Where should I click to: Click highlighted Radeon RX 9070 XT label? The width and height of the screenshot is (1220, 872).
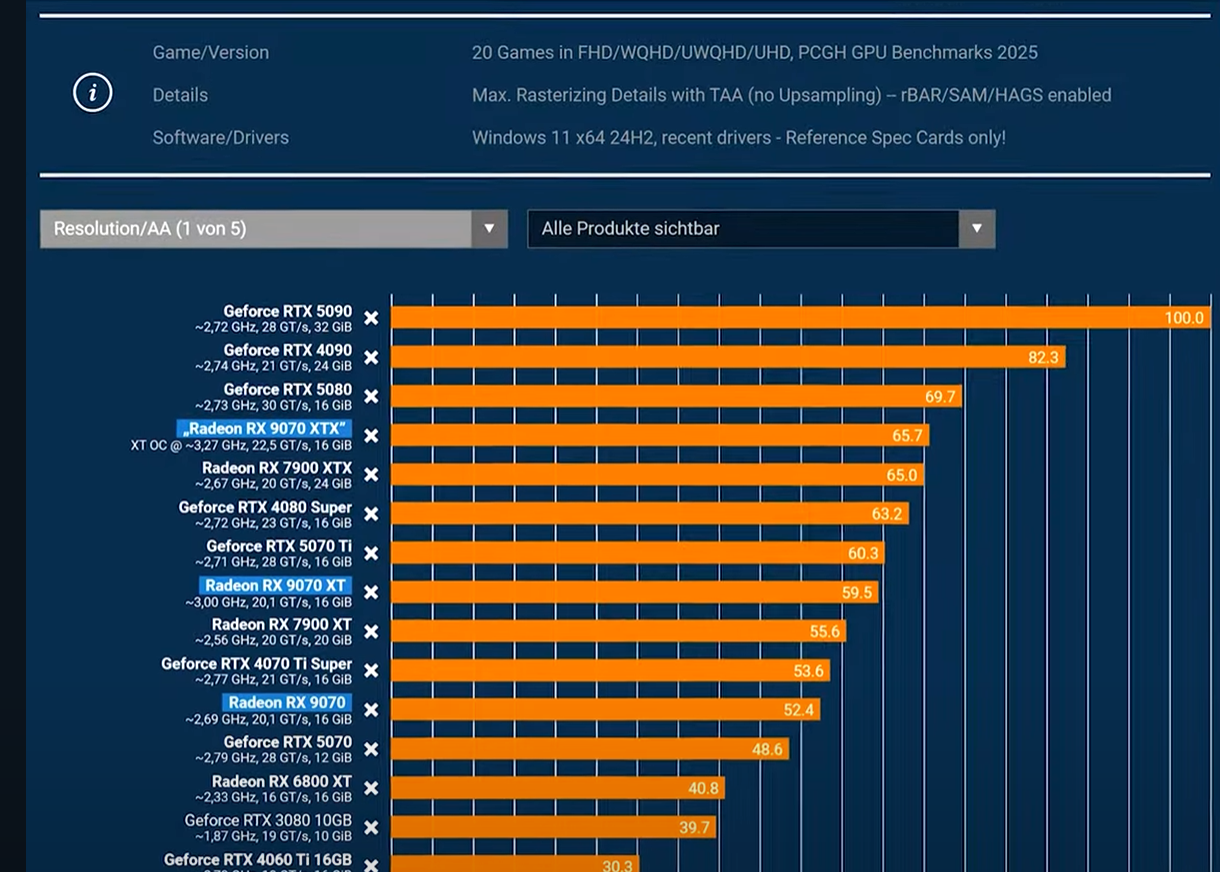[x=275, y=585]
